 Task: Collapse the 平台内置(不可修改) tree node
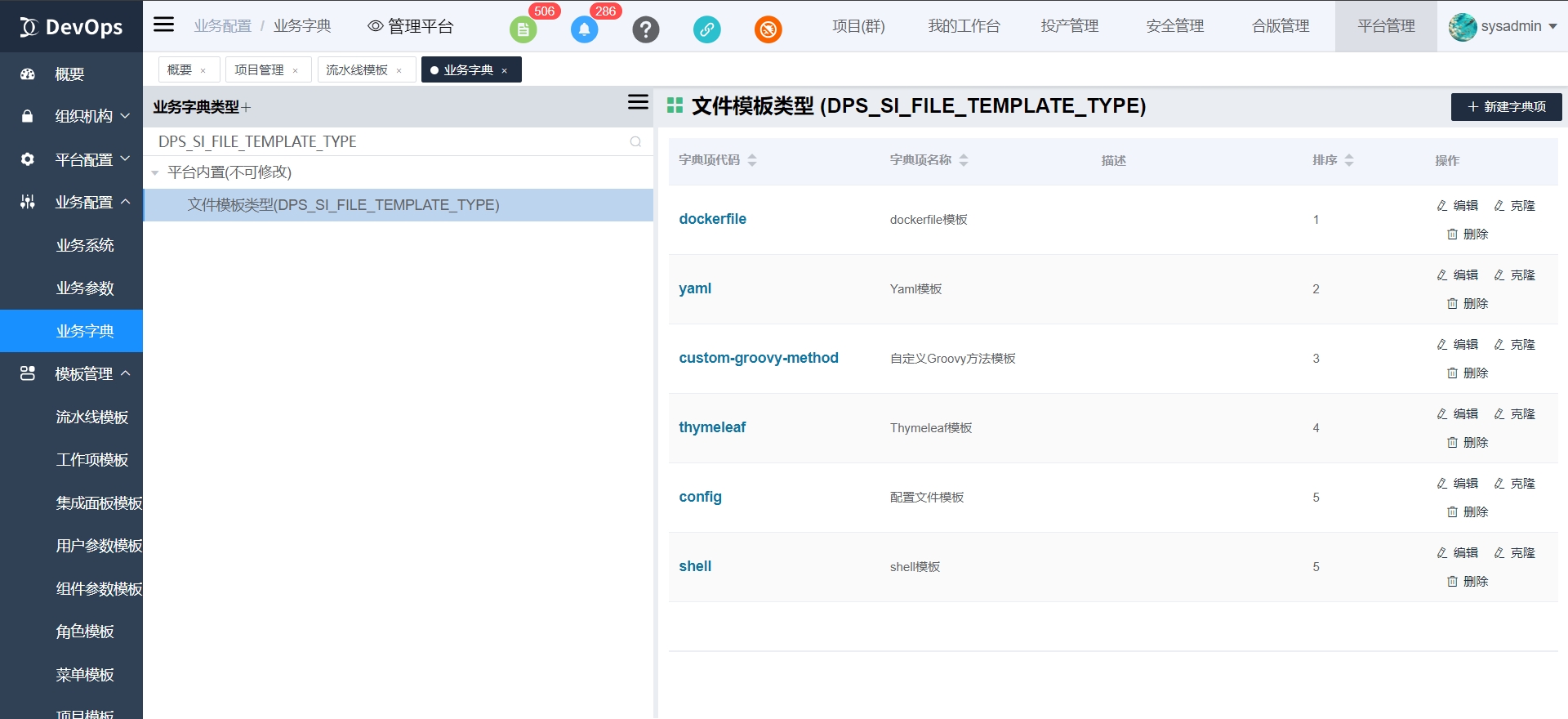pos(155,173)
